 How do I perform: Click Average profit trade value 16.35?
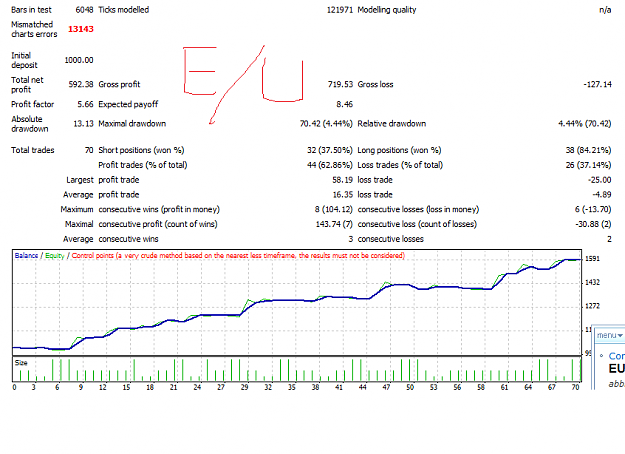(x=343, y=195)
